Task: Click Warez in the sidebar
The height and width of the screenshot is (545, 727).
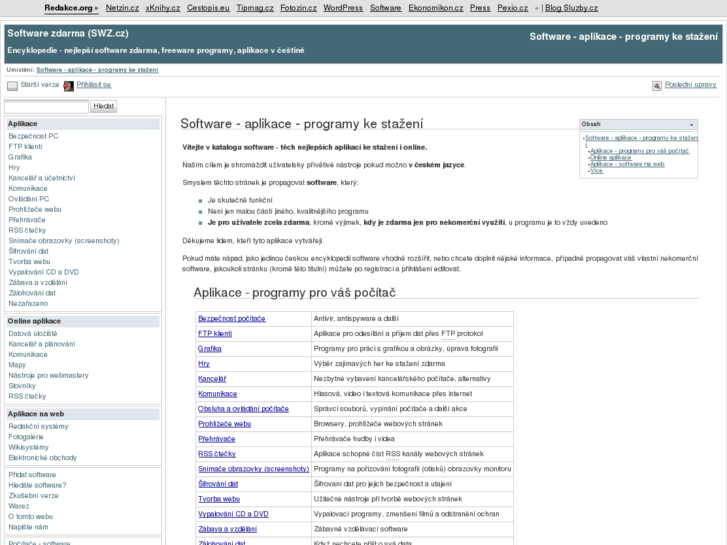Action: 19,506
